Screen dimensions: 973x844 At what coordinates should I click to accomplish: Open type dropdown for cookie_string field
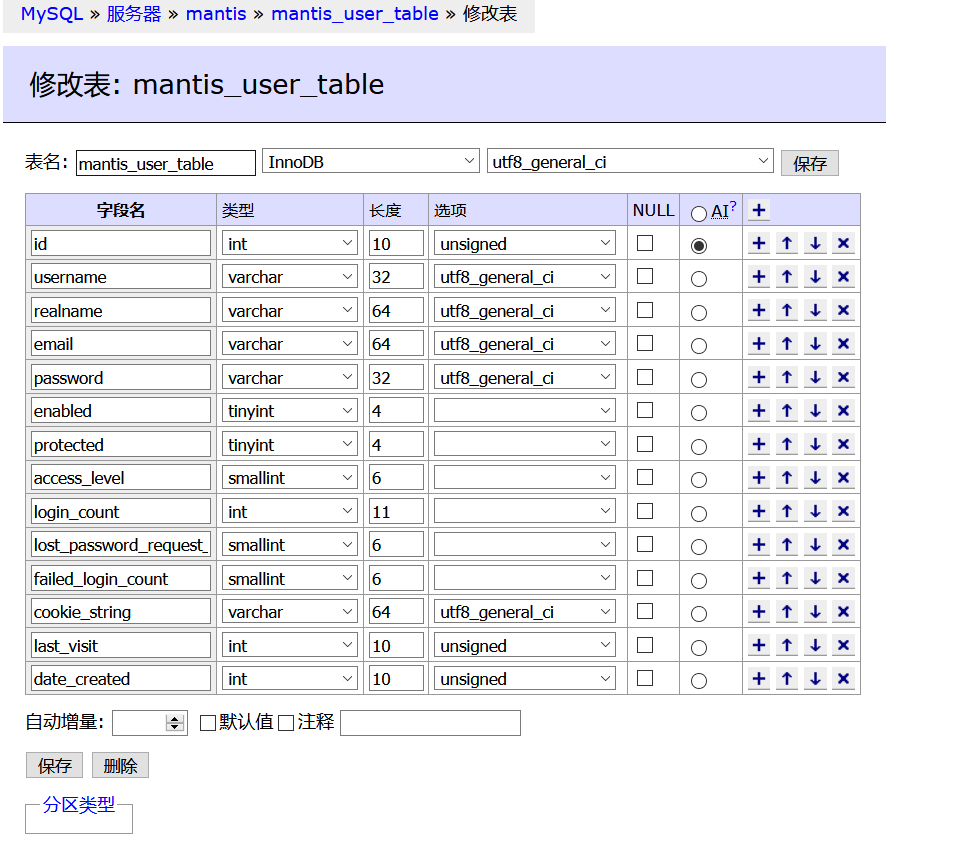pyautogui.click(x=290, y=612)
